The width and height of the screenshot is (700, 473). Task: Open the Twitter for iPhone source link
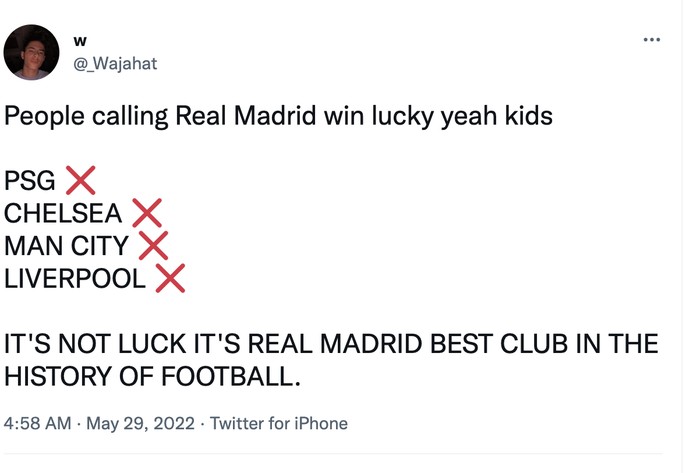[x=279, y=423]
